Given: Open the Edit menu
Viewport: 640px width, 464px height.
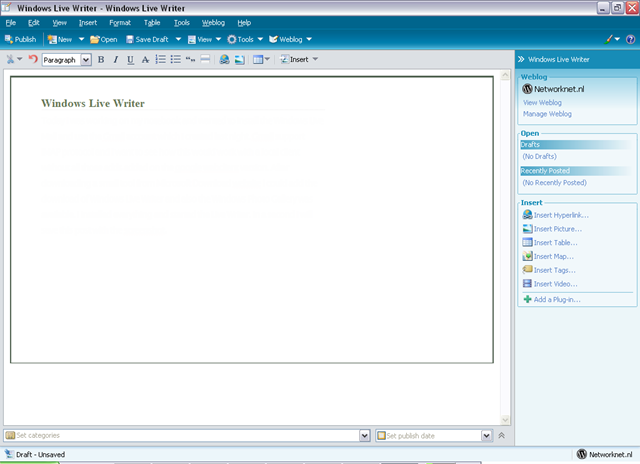Looking at the screenshot, I should [x=33, y=23].
